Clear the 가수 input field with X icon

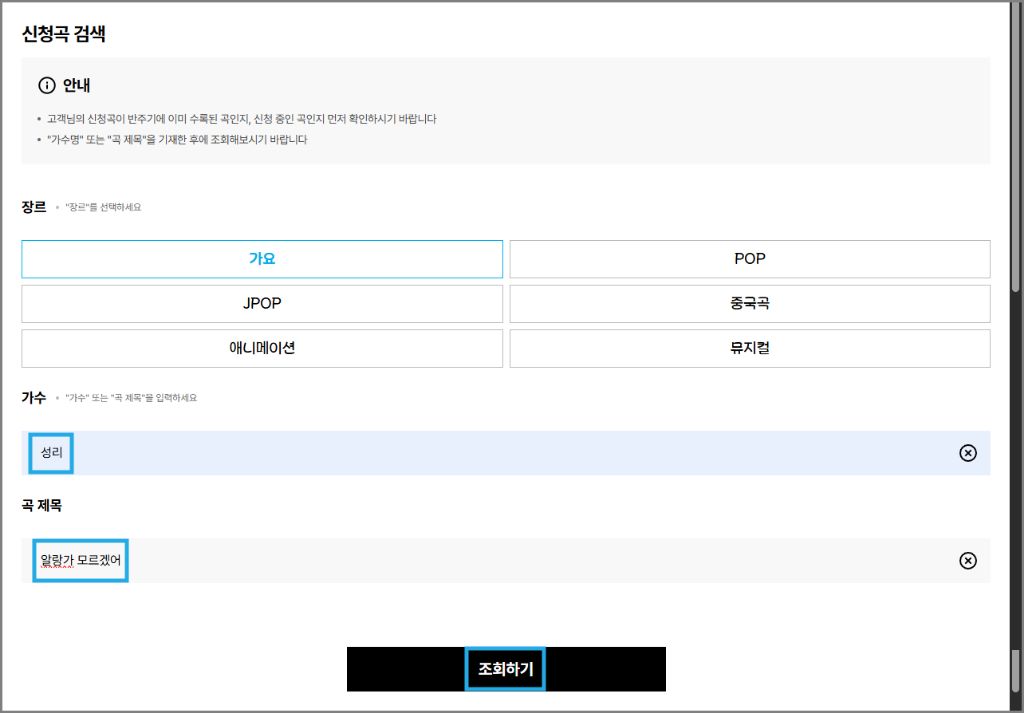968,453
